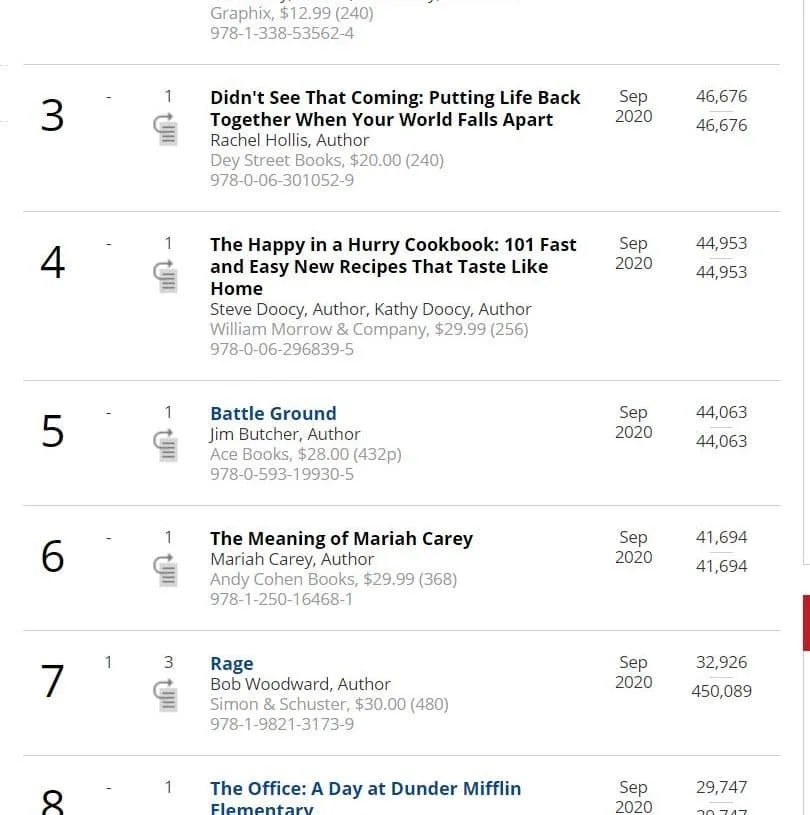Click the Graphix ISBN 978-1-338-53562-4
Screen dimensions: 810x815
tap(282, 33)
